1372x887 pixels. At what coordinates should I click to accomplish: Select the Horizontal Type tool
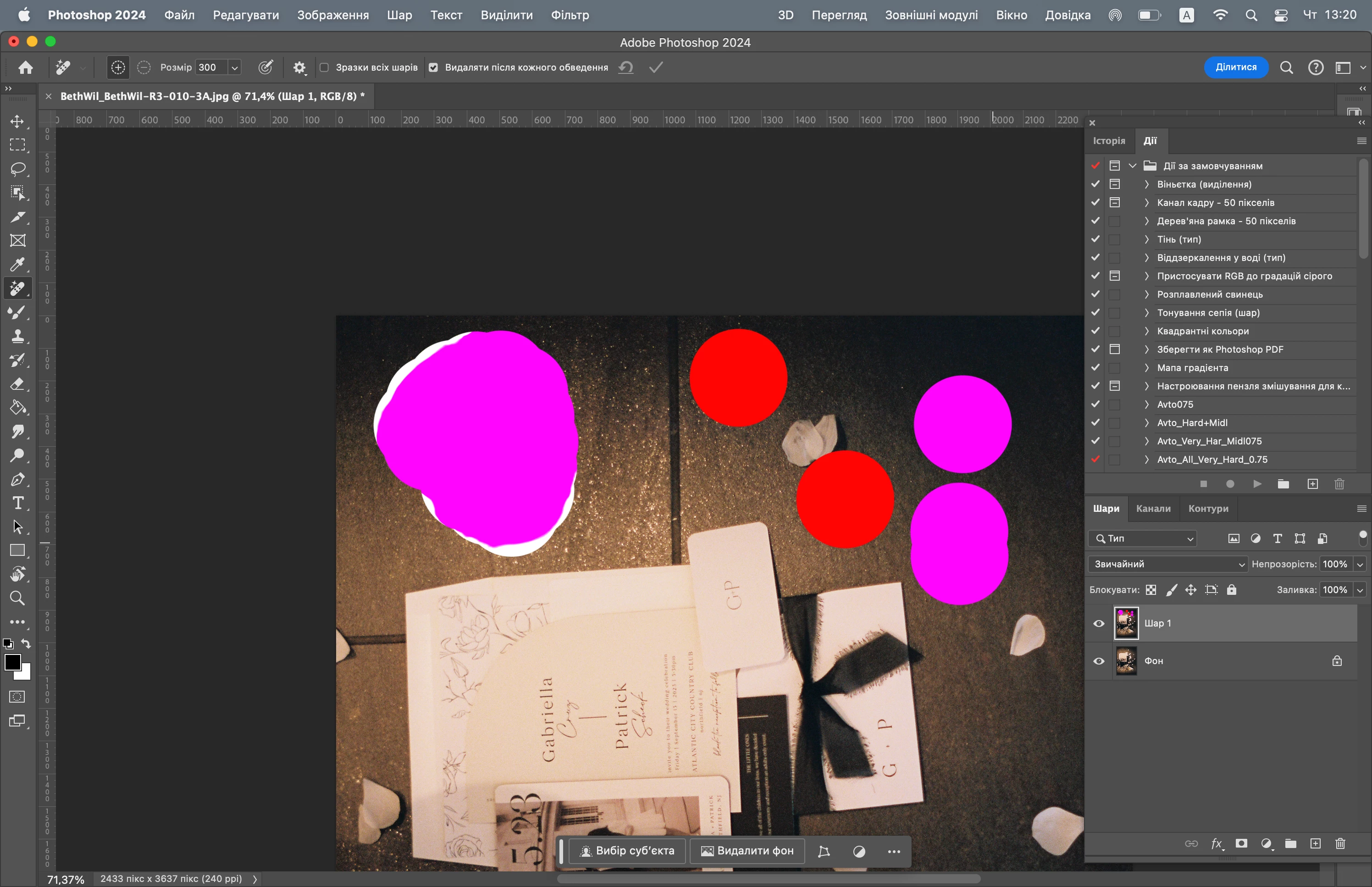17,503
